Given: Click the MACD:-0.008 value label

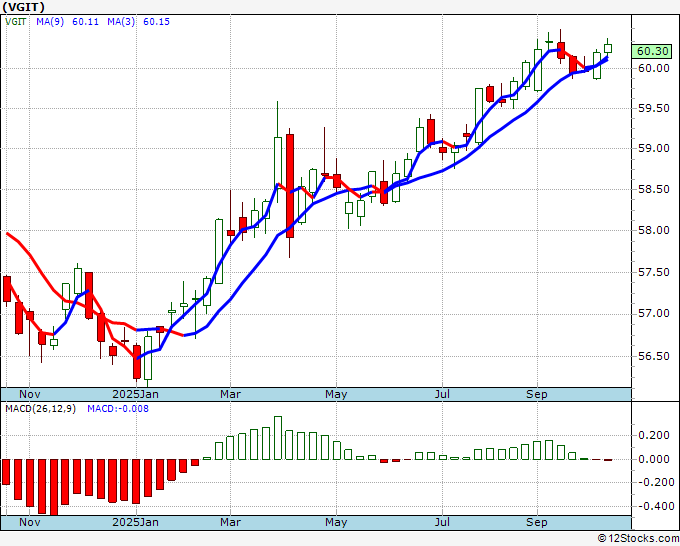Looking at the screenshot, I should (118, 409).
